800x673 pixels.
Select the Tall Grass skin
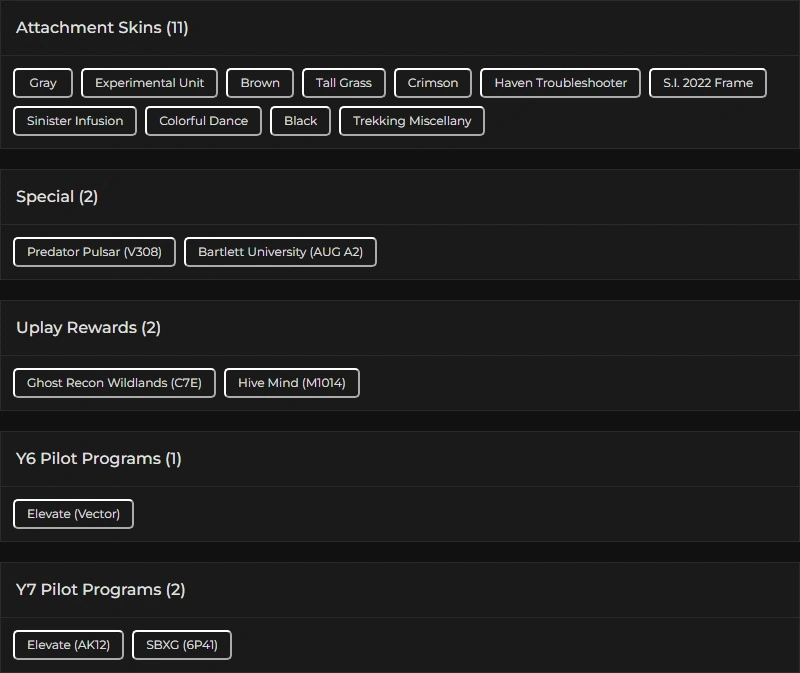coord(343,83)
